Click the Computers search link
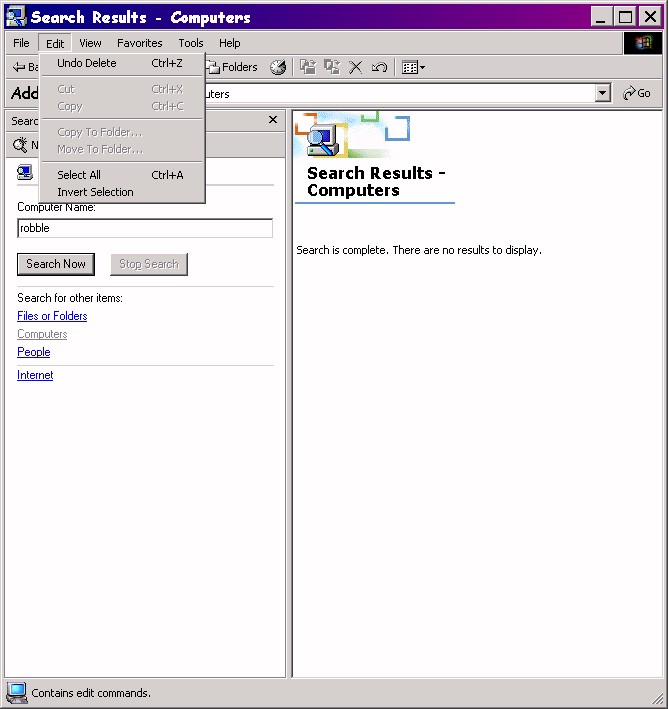 pos(42,334)
